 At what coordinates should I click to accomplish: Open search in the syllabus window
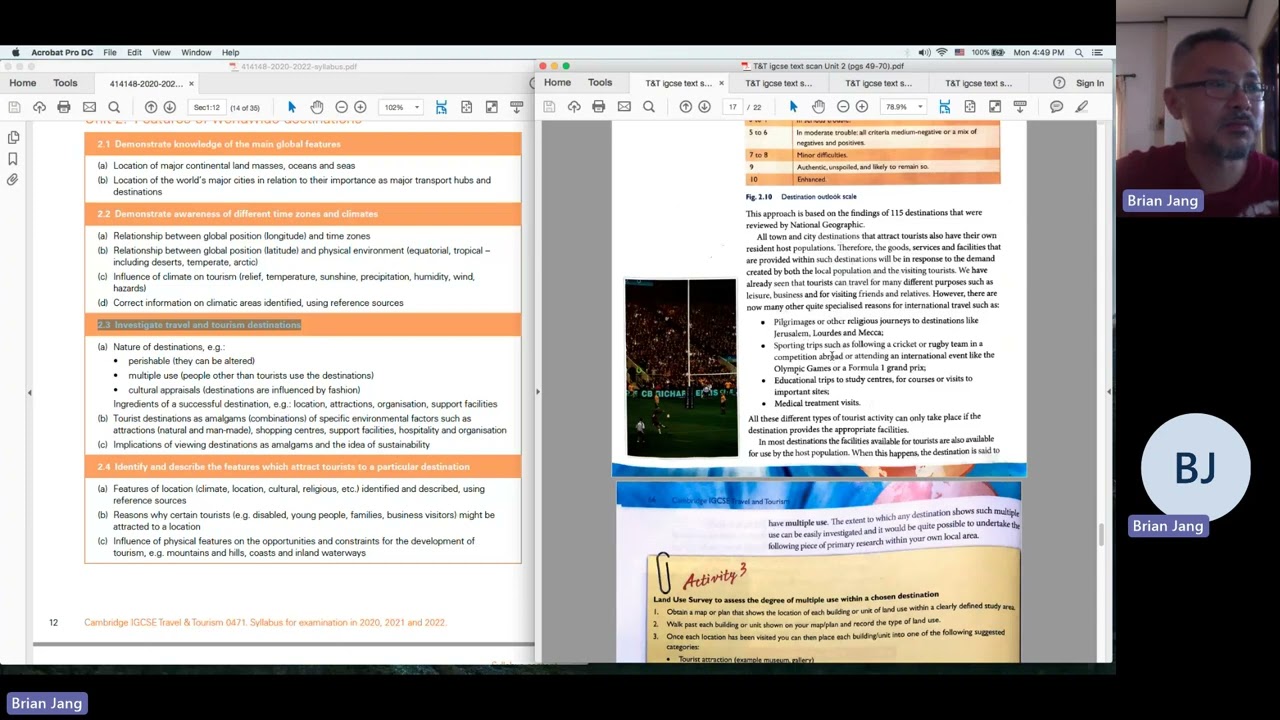(114, 107)
